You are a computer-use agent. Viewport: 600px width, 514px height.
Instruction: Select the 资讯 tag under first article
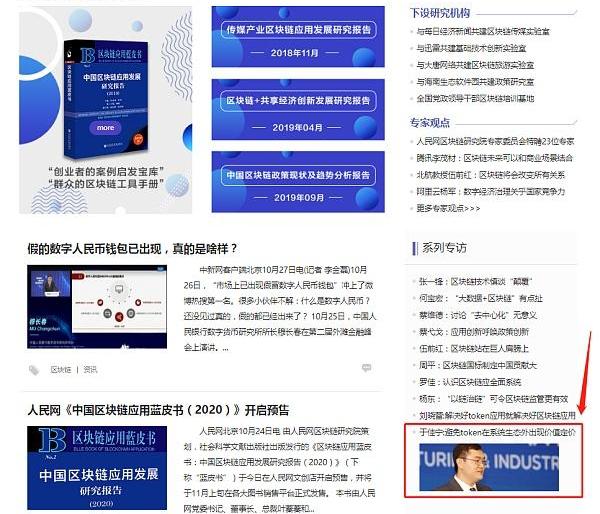pos(90,369)
